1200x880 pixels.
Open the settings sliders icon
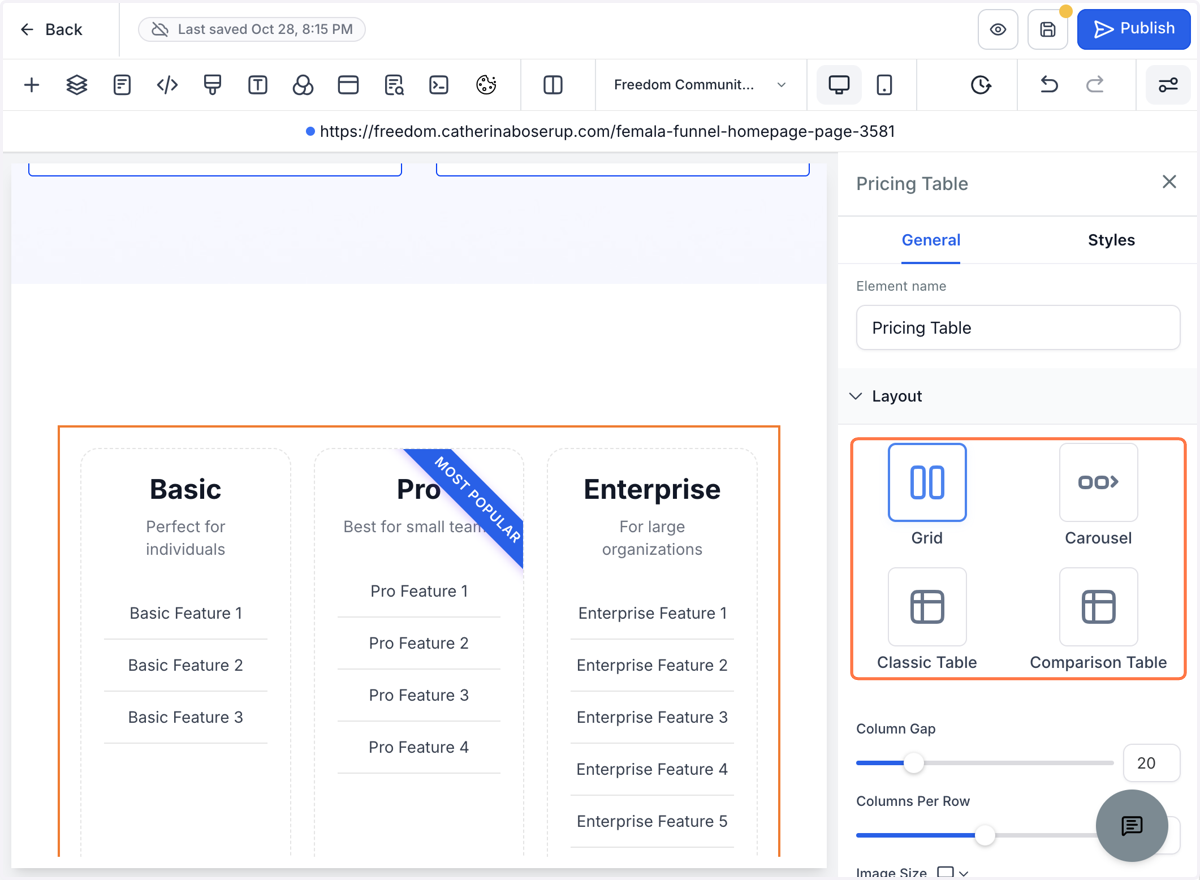pyautogui.click(x=1168, y=85)
